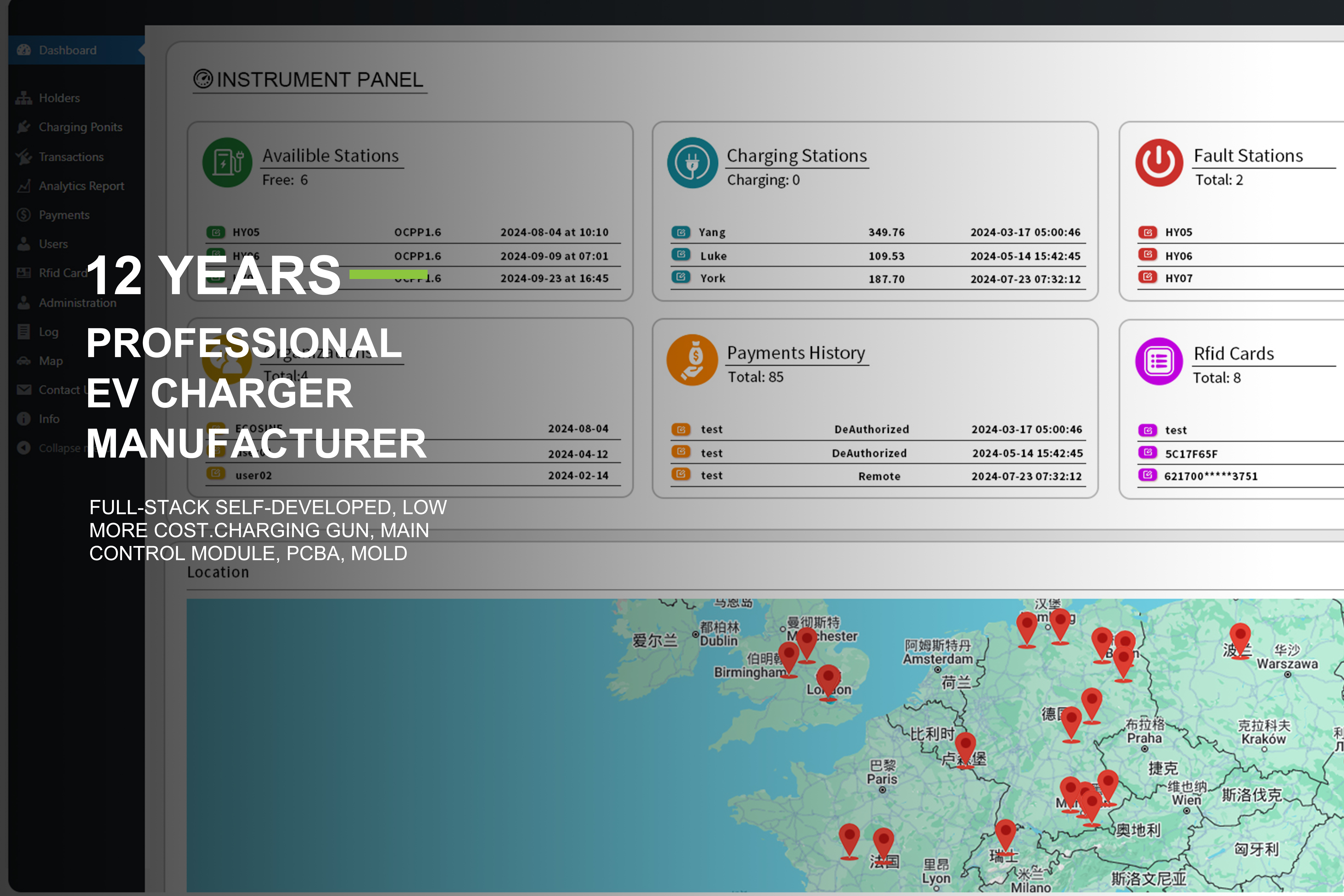This screenshot has width=1344, height=896.
Task: Open the Rfid Cards title link
Action: click(x=1234, y=354)
